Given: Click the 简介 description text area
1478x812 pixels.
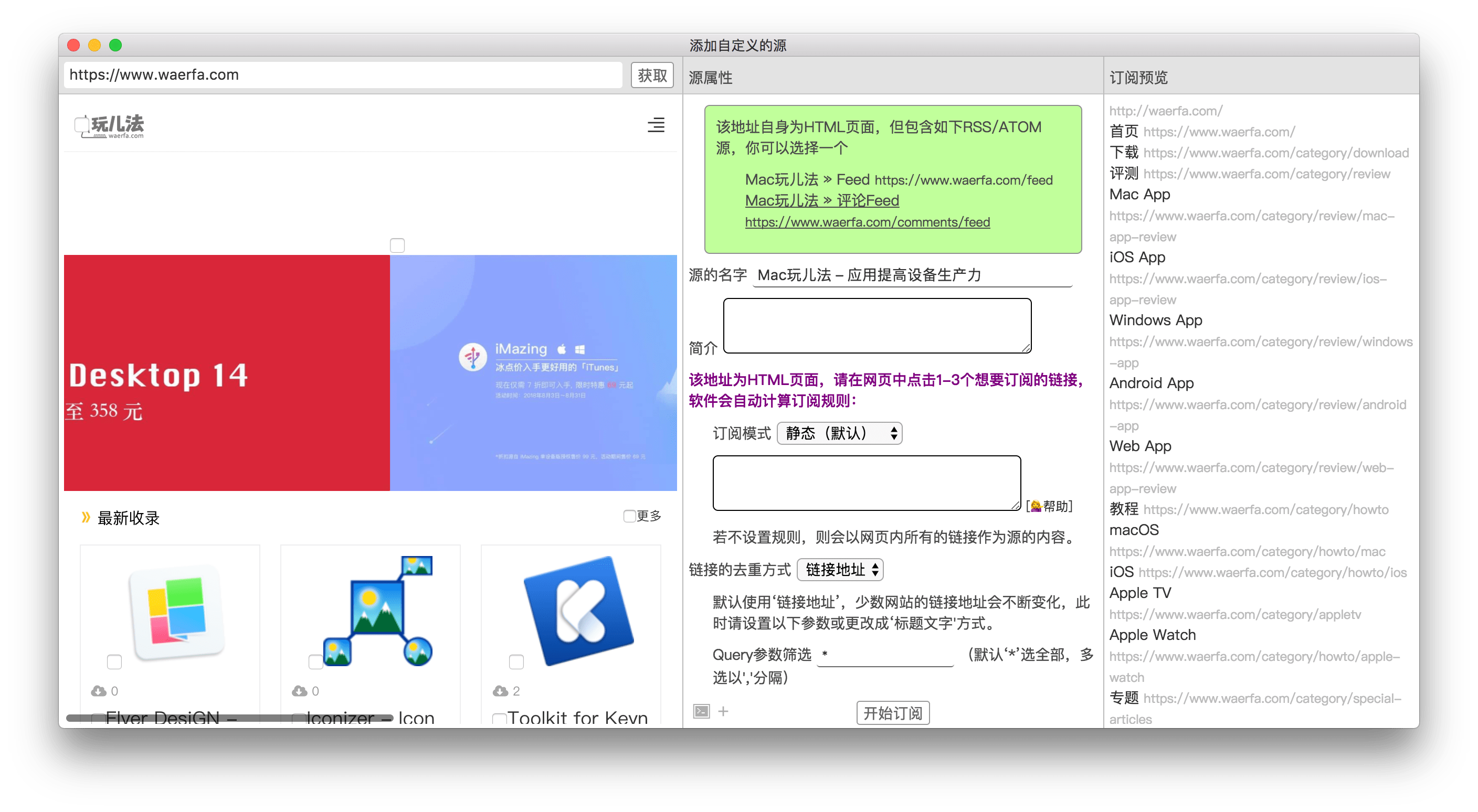Looking at the screenshot, I should [x=877, y=325].
